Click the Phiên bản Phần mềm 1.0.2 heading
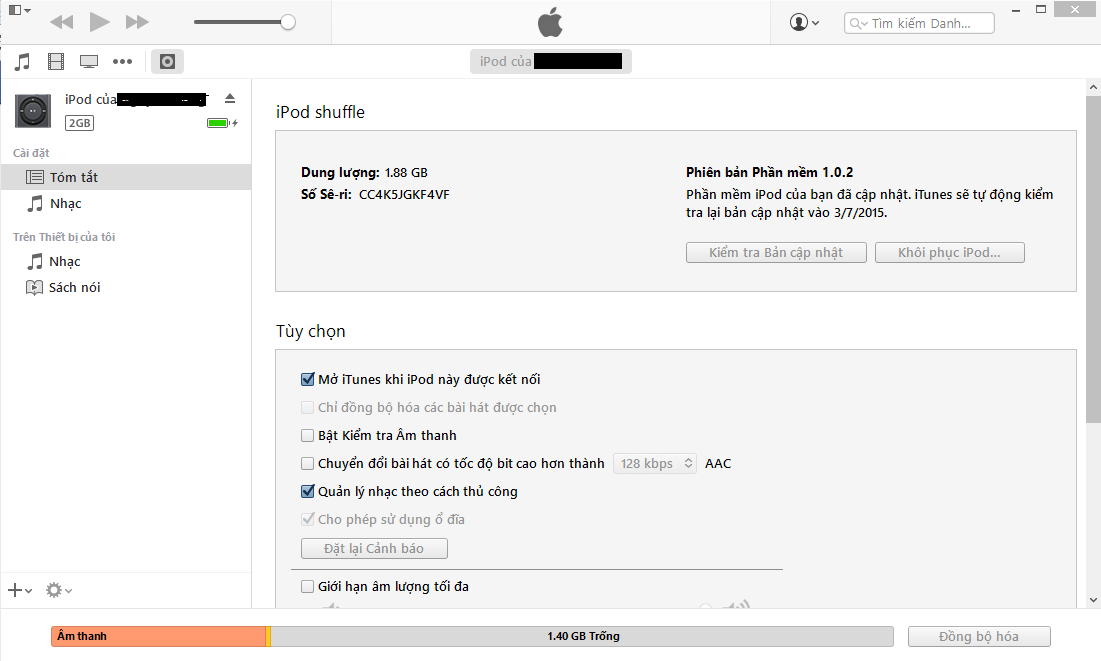This screenshot has height=661, width=1101. pyautogui.click(x=770, y=173)
